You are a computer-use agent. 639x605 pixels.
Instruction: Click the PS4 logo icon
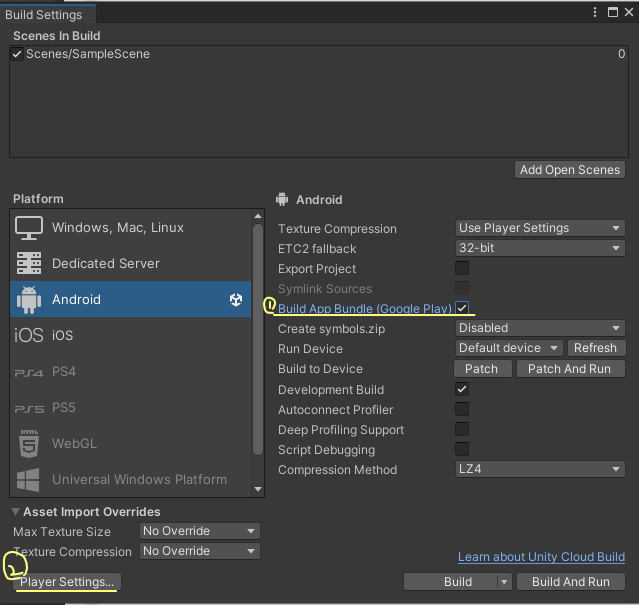(x=29, y=372)
